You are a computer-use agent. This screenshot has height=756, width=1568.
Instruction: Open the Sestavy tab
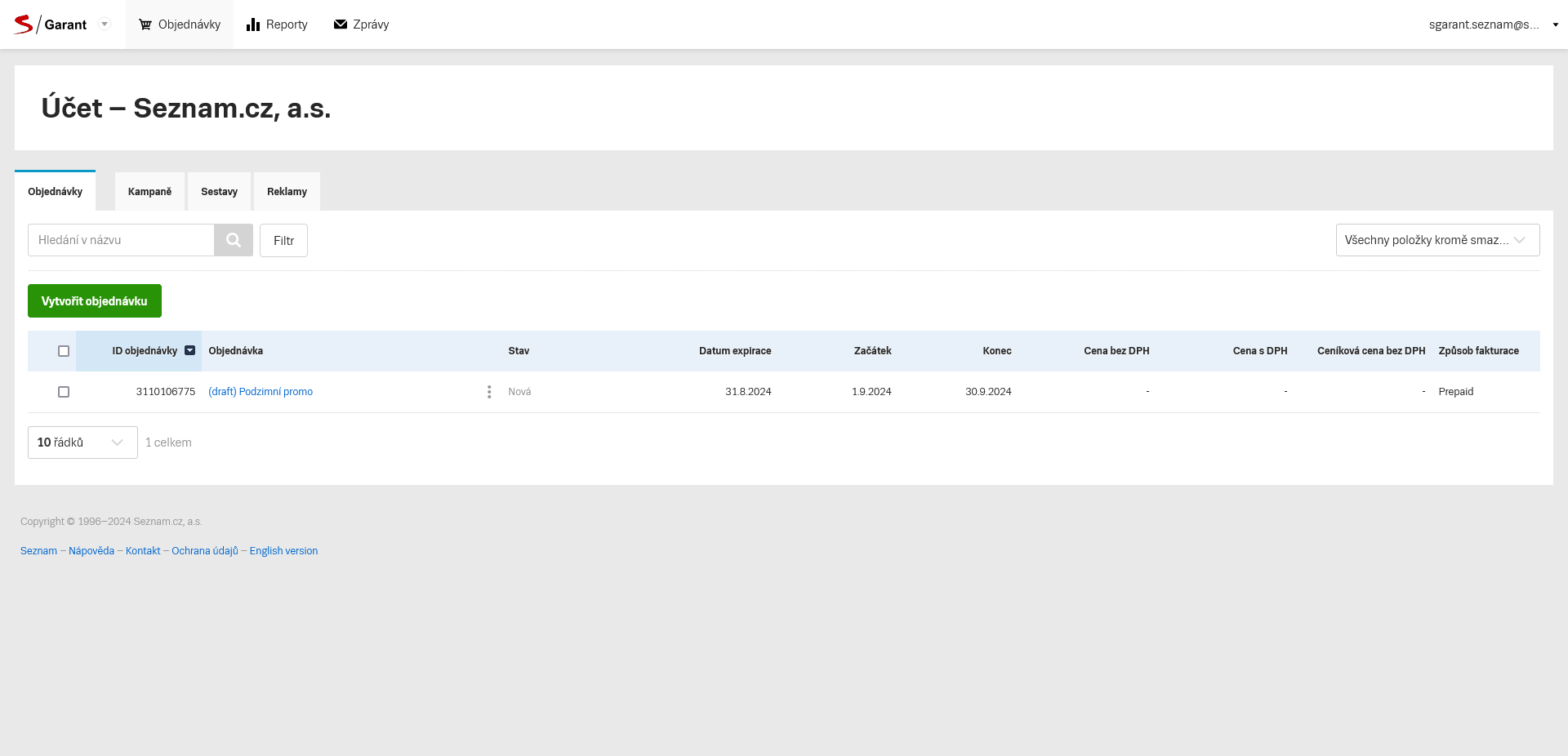219,192
